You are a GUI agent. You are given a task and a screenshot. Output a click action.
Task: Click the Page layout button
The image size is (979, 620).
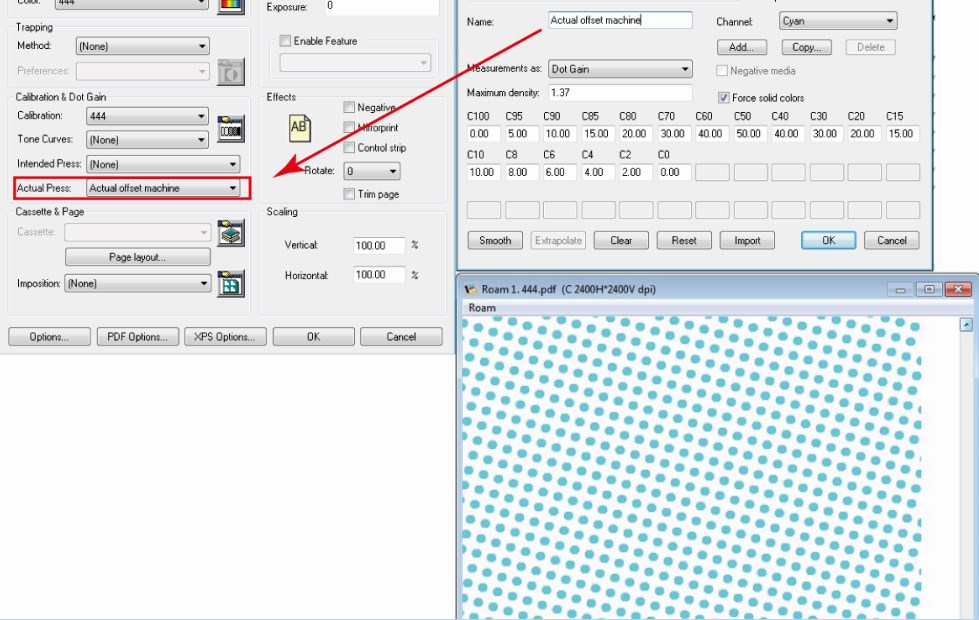(137, 257)
